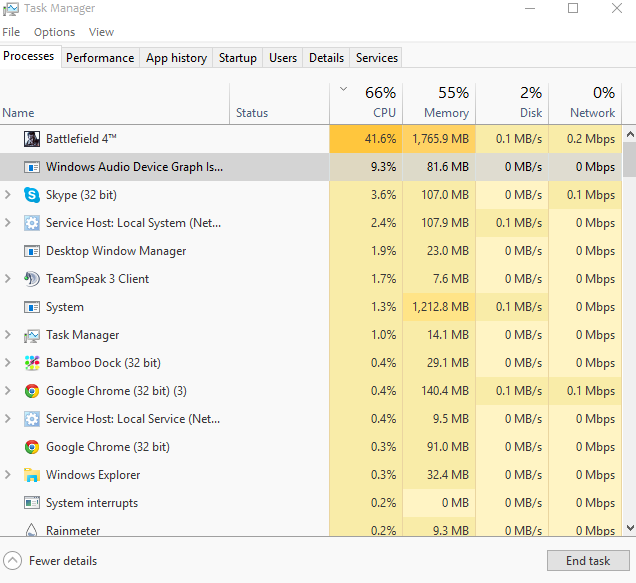Click the 1,212.8 MB memory cell

click(439, 307)
